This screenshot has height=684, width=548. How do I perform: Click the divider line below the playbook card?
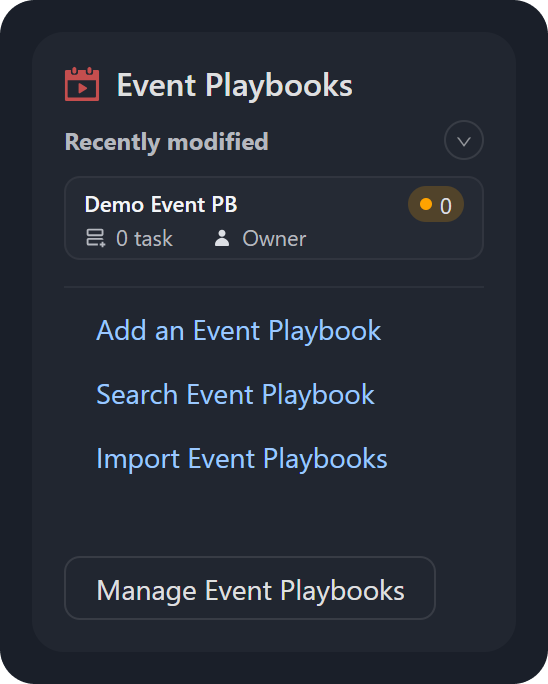coord(274,287)
